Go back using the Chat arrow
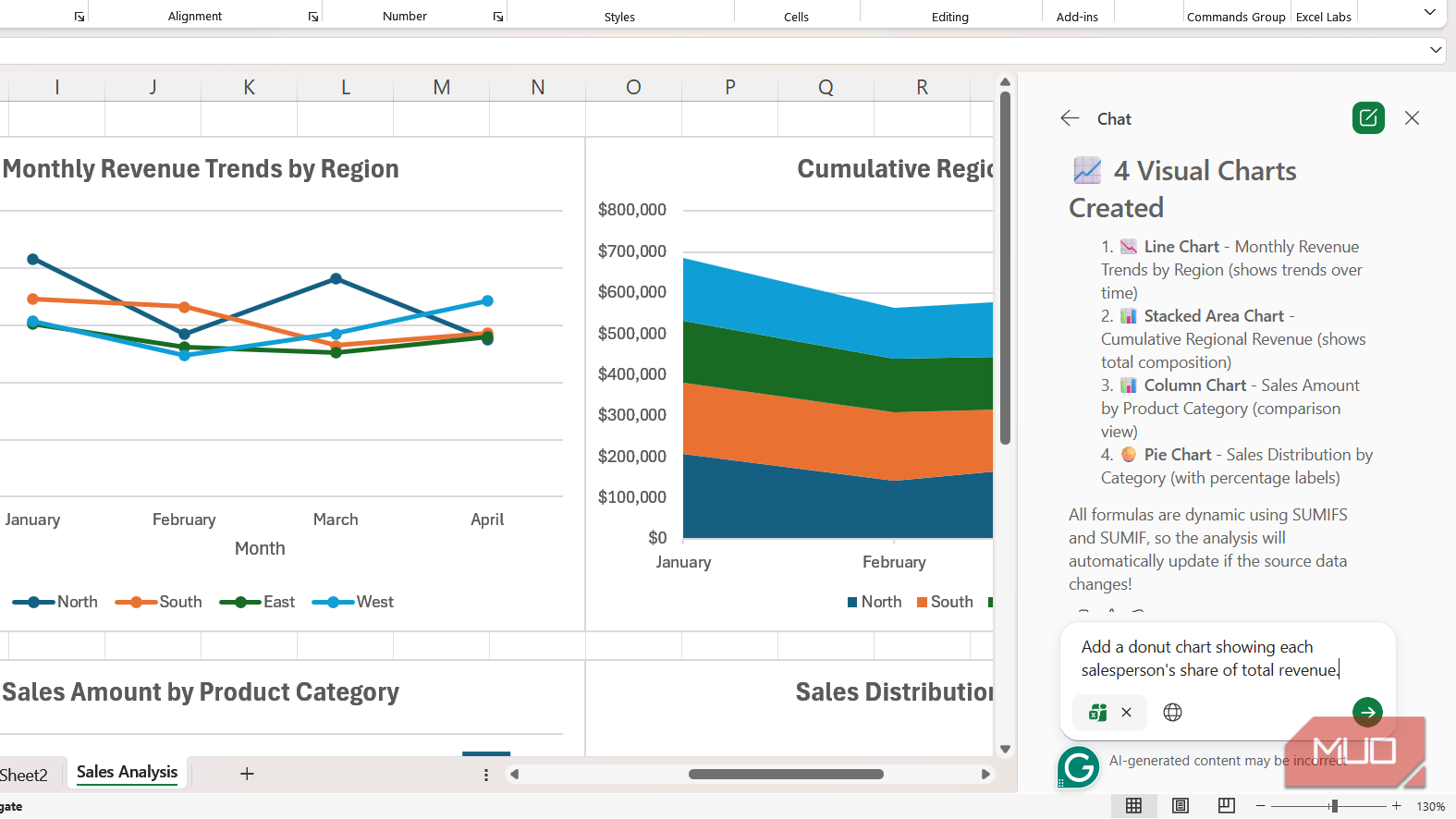 [1070, 118]
